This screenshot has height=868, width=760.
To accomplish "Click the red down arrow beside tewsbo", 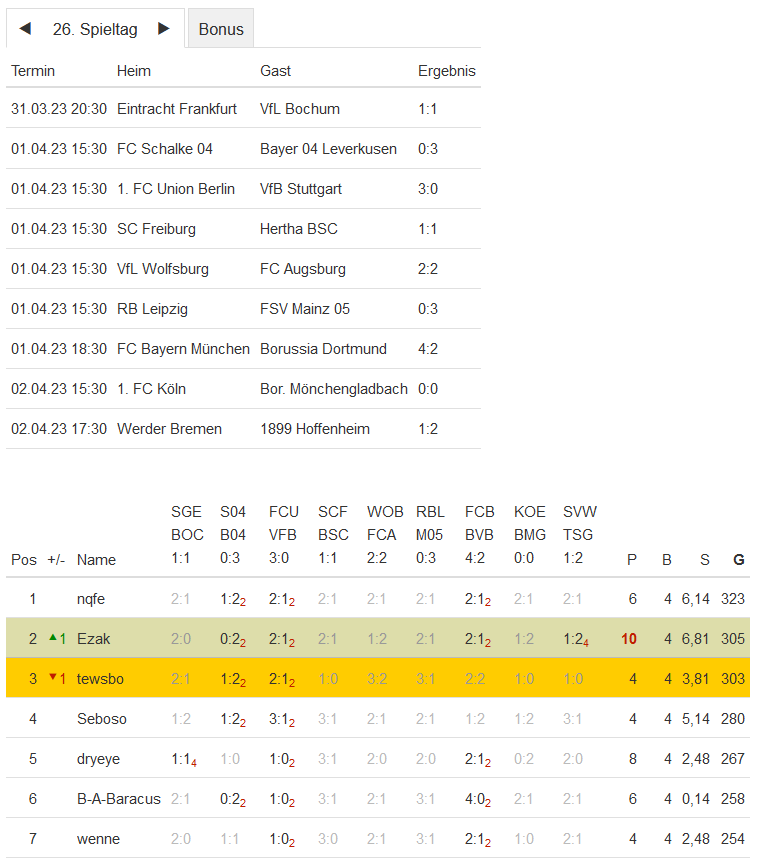I will [53, 677].
